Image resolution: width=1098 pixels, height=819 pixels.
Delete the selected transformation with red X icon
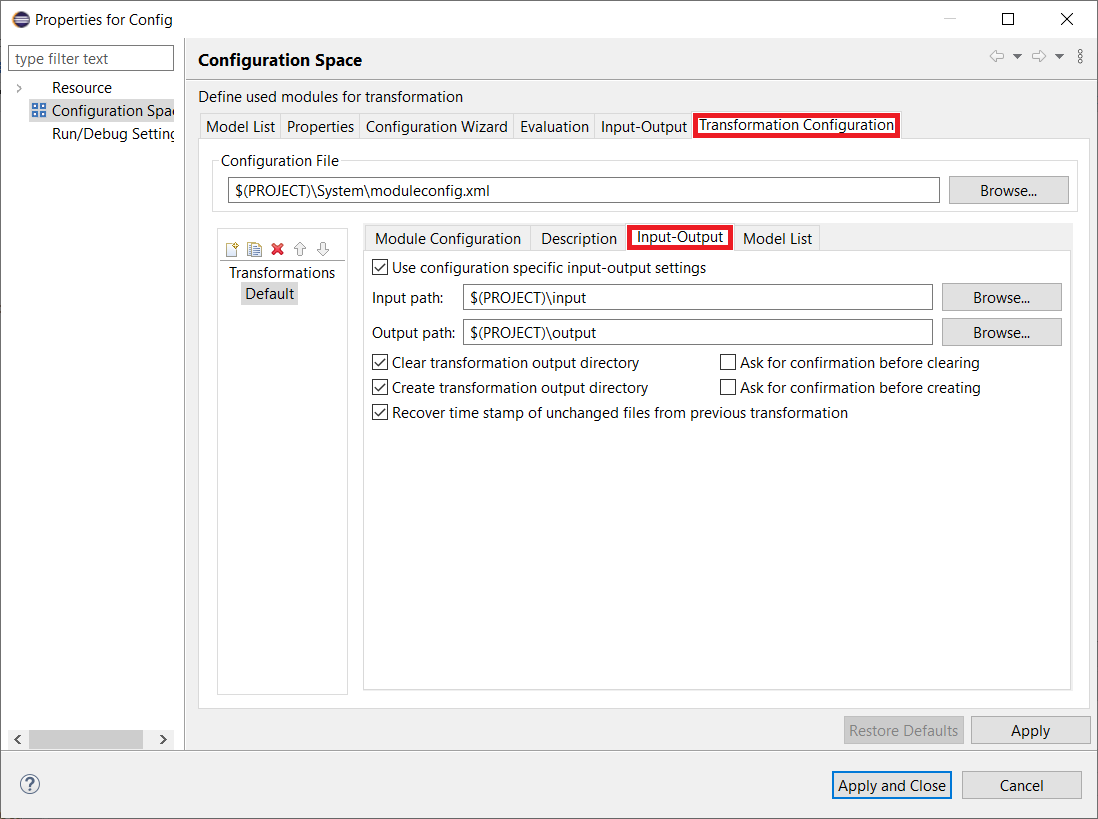(x=277, y=248)
